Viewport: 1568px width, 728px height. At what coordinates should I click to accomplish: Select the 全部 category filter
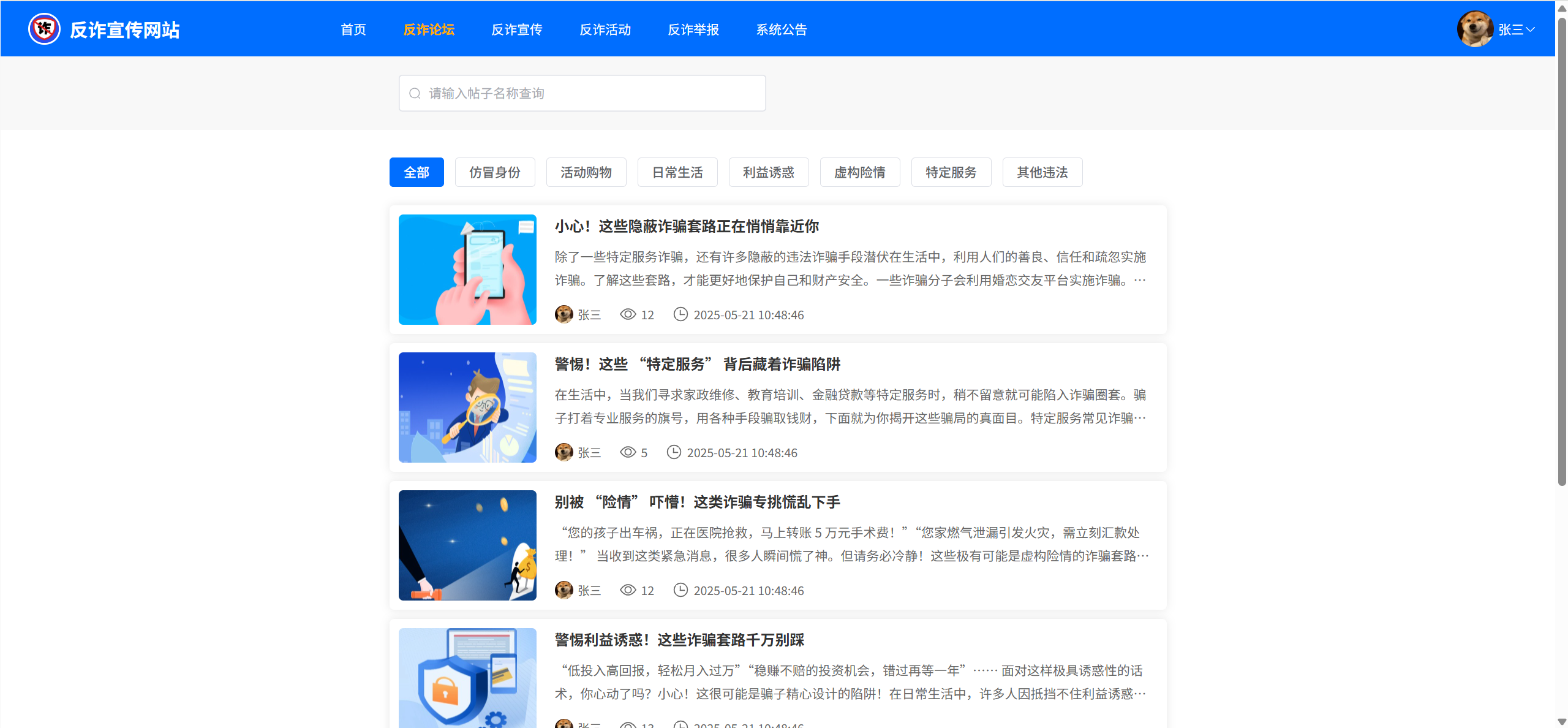click(417, 172)
